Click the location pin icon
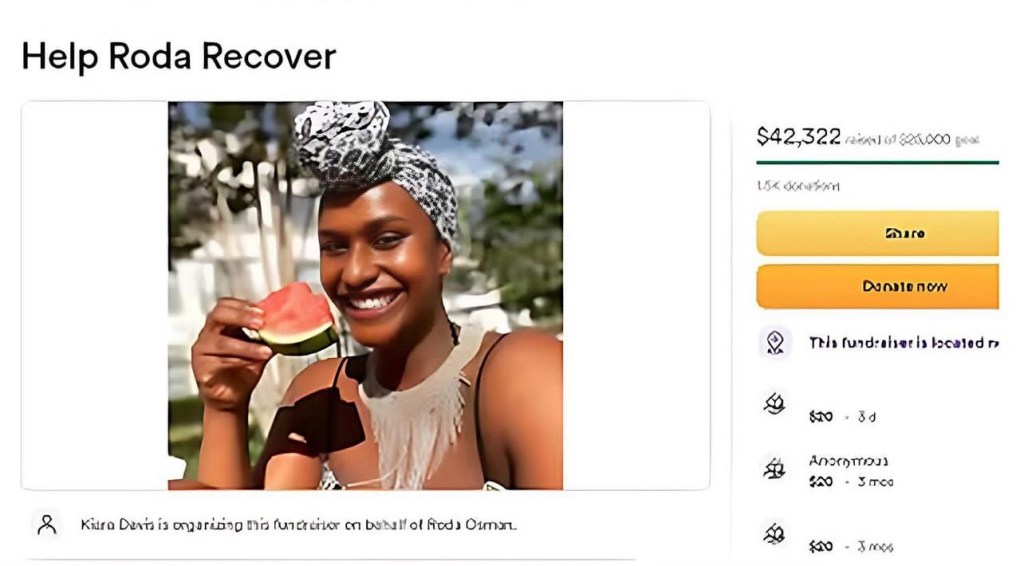Viewport: 1024px width, 566px height. [774, 343]
